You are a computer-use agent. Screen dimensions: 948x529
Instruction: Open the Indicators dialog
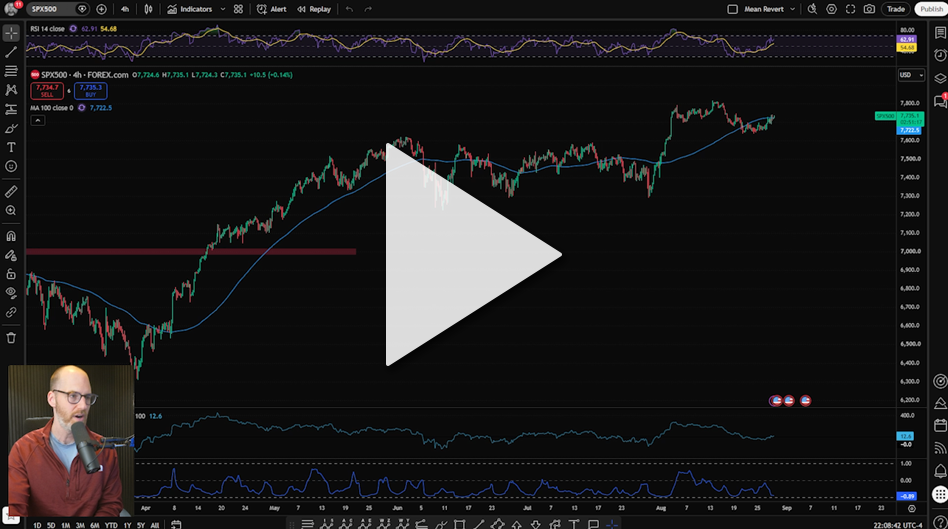(x=190, y=9)
